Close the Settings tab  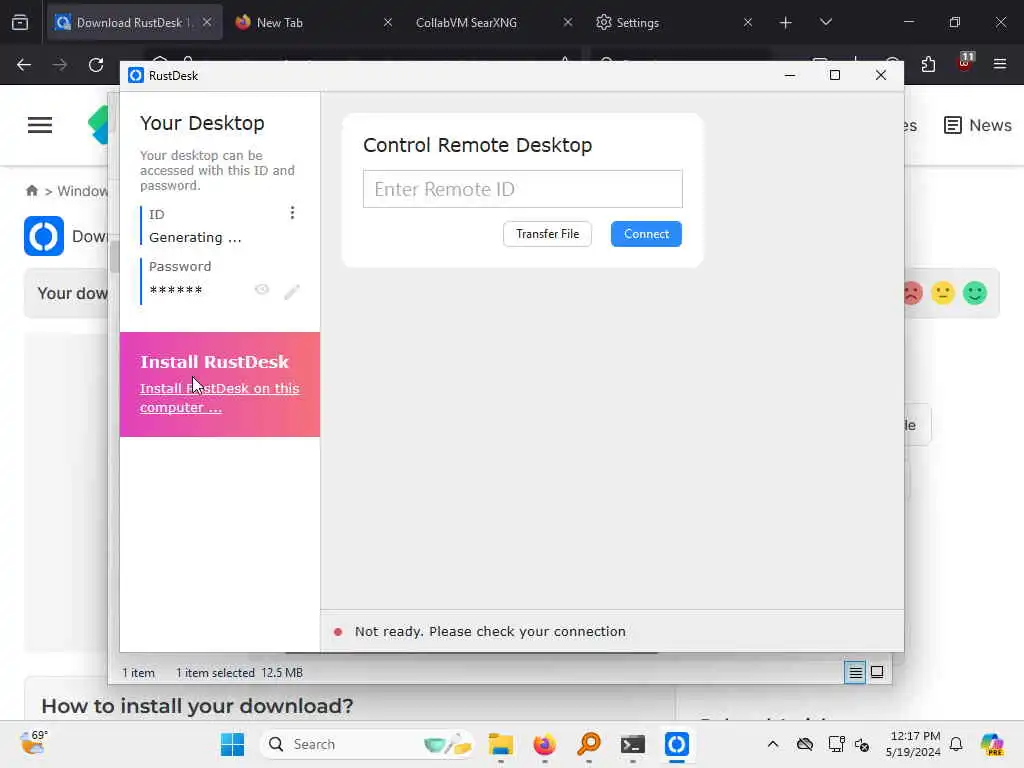[x=748, y=22]
